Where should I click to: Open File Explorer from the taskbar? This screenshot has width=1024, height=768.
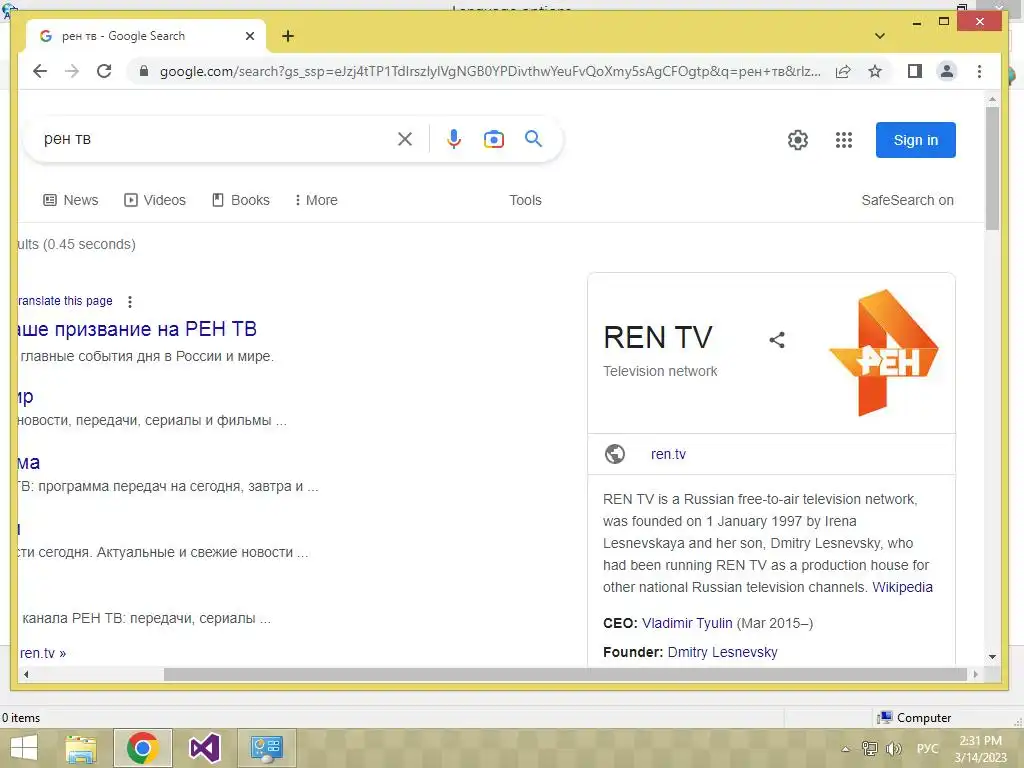click(x=81, y=748)
